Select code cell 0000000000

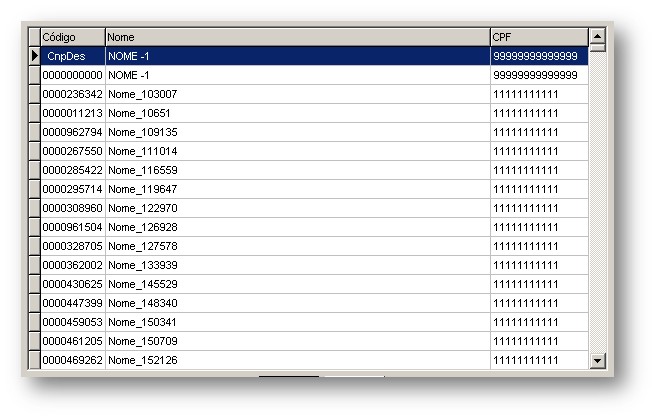click(73, 75)
